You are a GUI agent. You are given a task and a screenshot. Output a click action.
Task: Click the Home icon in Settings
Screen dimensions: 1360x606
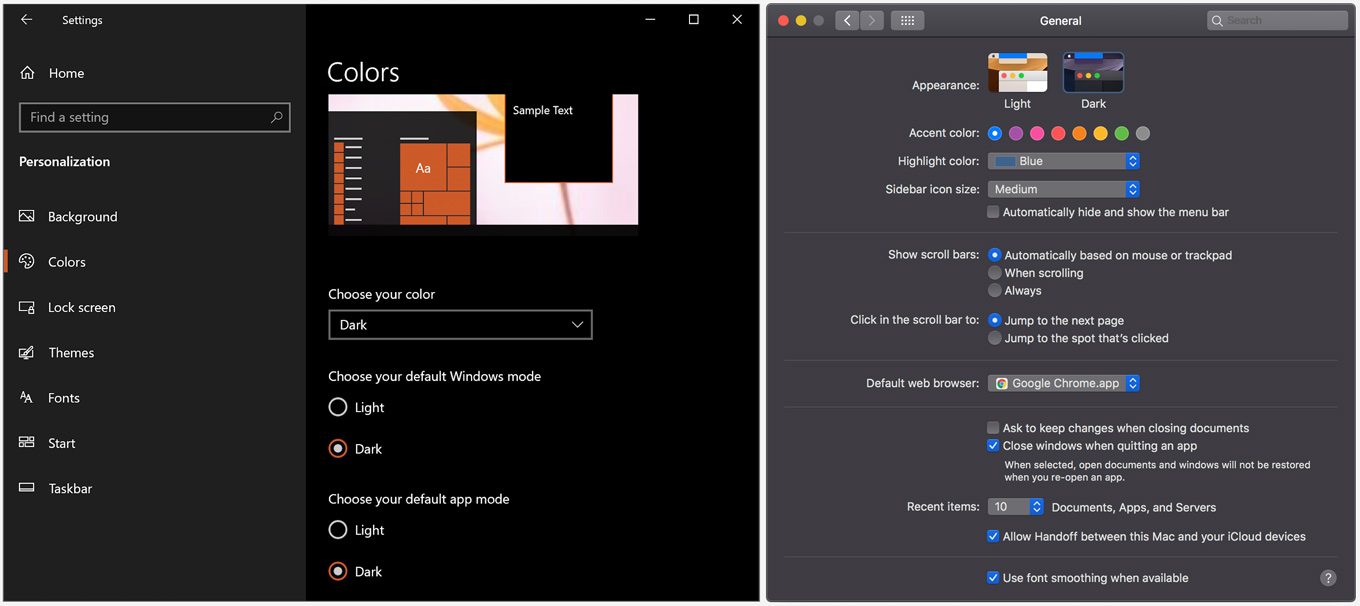(24, 72)
